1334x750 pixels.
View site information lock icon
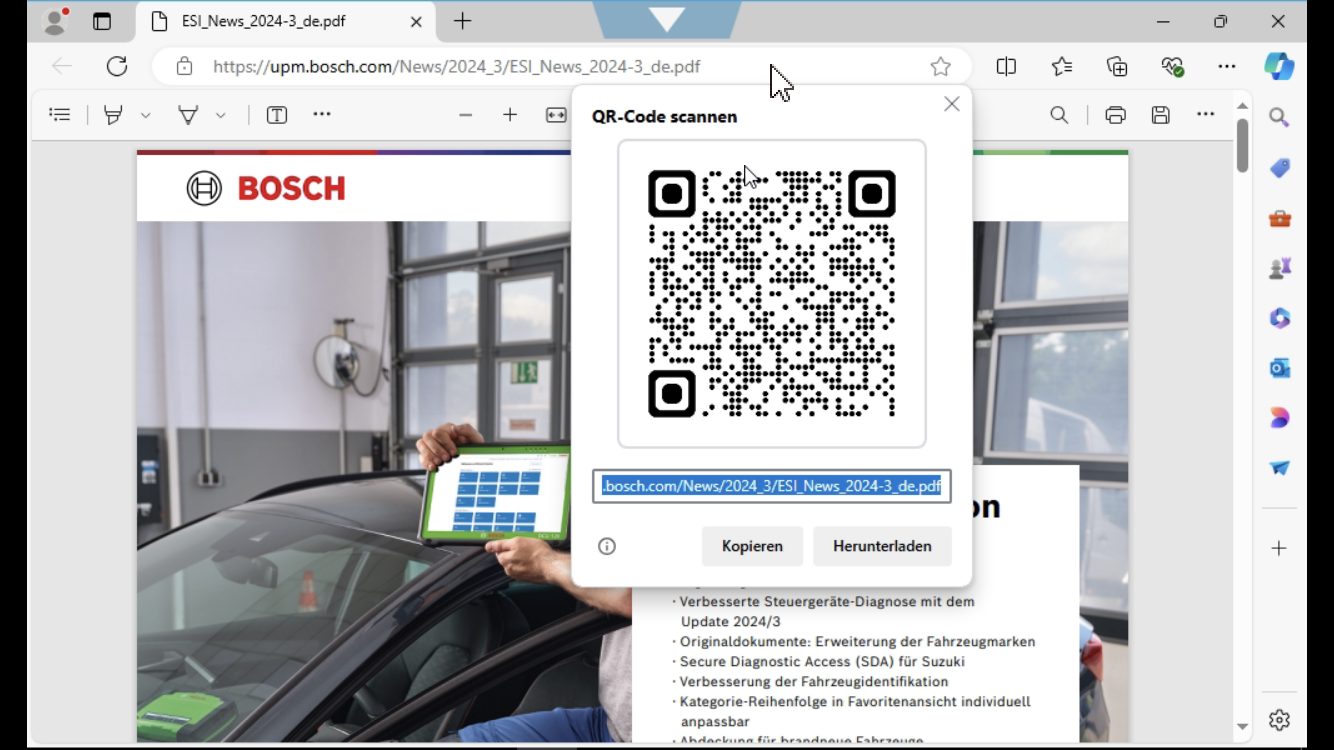pyautogui.click(x=184, y=66)
